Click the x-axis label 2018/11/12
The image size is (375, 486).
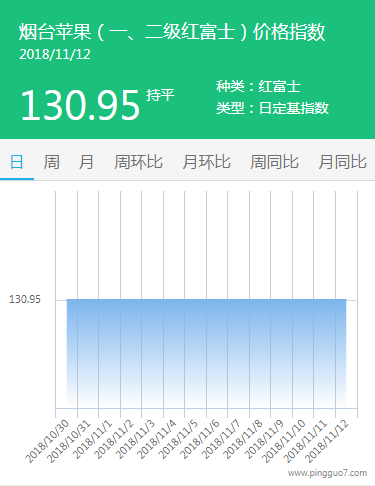pos(327,441)
